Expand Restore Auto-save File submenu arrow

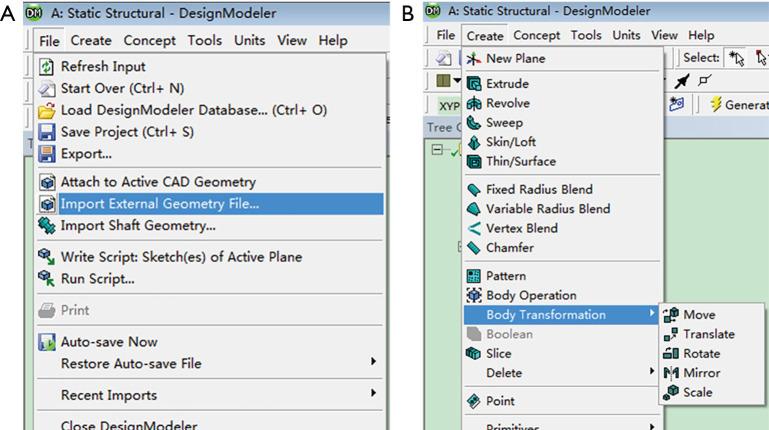click(x=373, y=362)
